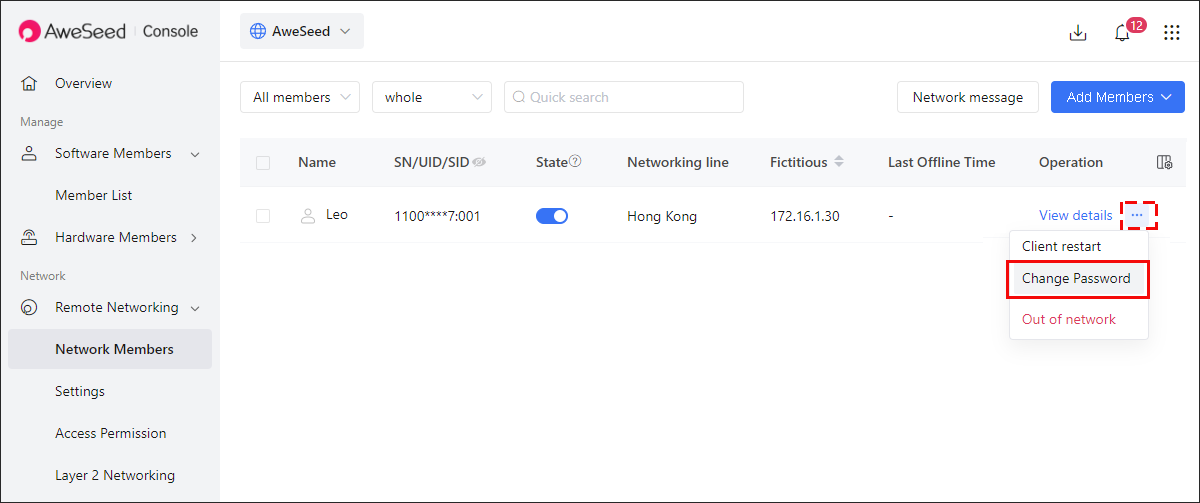Open the All members dropdown

pyautogui.click(x=300, y=97)
